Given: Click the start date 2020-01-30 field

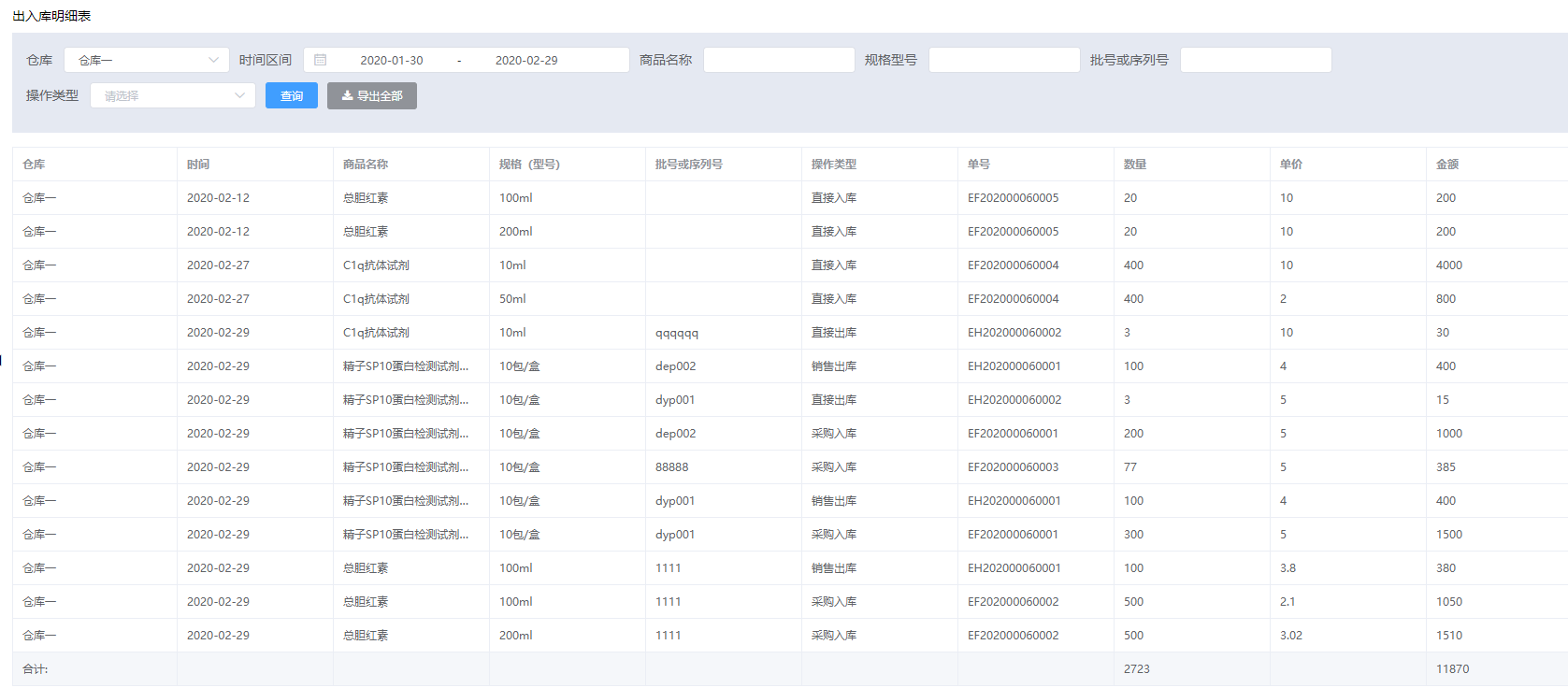Looking at the screenshot, I should 391,60.
